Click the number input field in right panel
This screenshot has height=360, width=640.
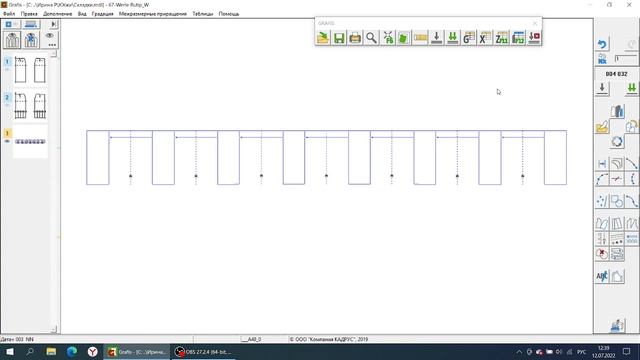[x=626, y=59]
